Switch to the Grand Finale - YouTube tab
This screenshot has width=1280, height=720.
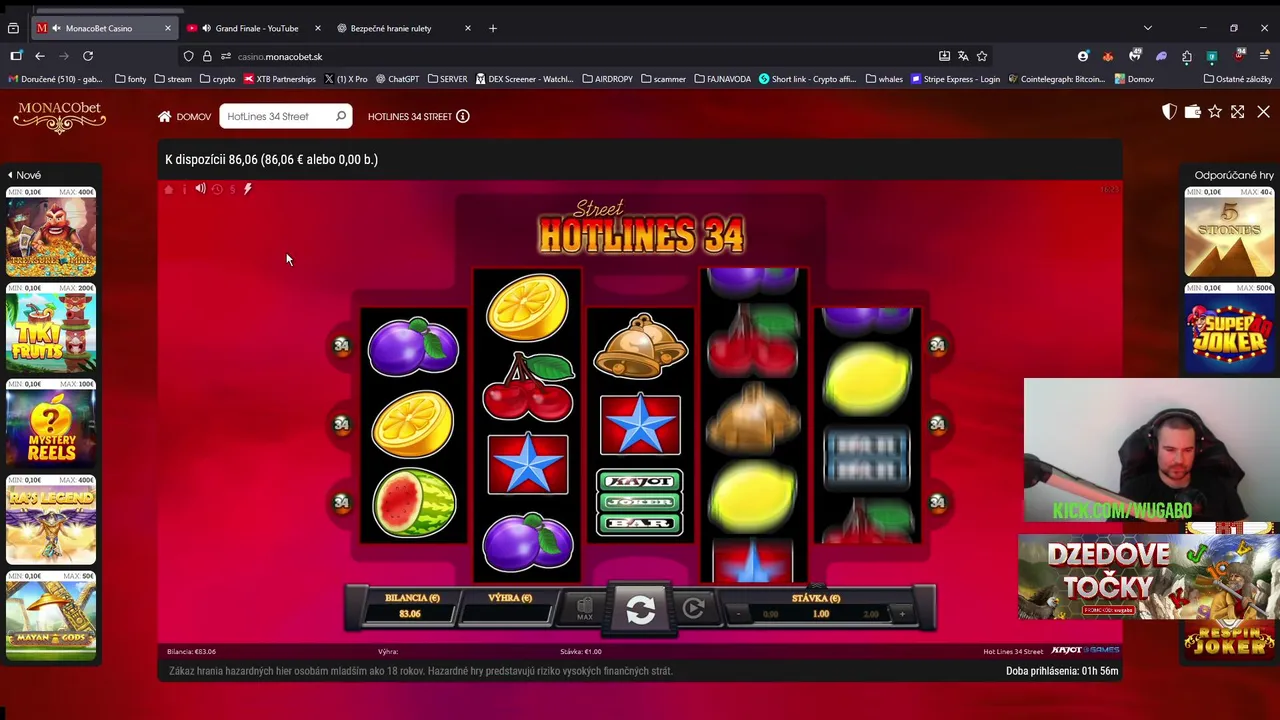point(256,28)
